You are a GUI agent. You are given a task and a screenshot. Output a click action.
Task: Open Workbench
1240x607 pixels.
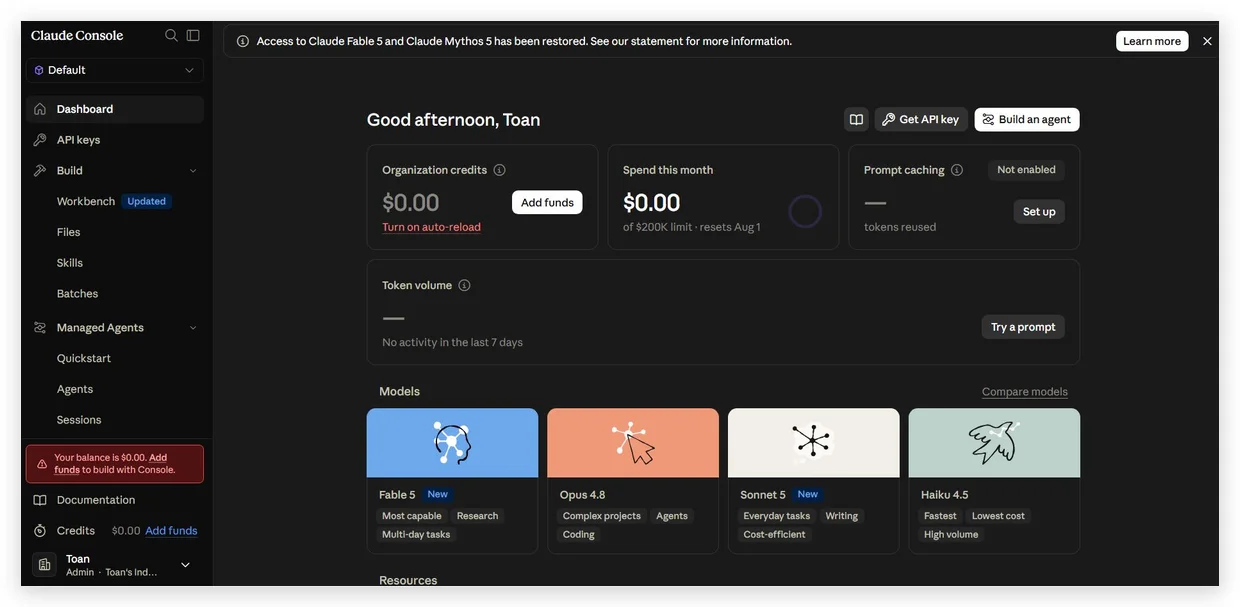(x=86, y=201)
